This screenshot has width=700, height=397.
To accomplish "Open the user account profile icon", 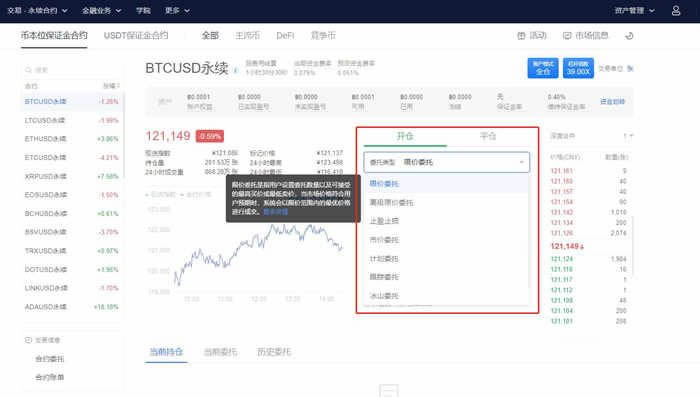I will pyautogui.click(x=676, y=10).
